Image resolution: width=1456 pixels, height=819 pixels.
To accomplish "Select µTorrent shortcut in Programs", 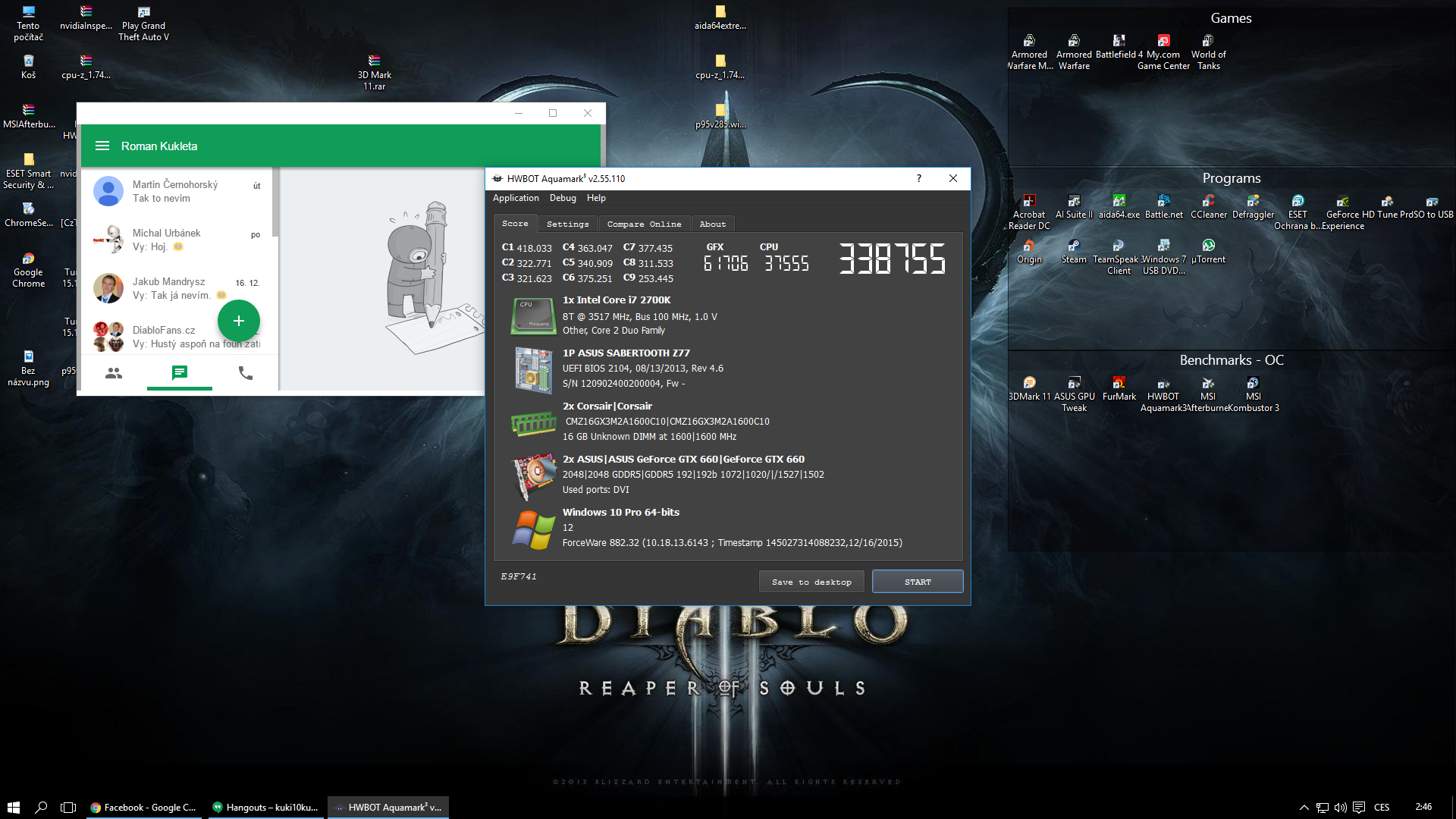I will (1208, 251).
